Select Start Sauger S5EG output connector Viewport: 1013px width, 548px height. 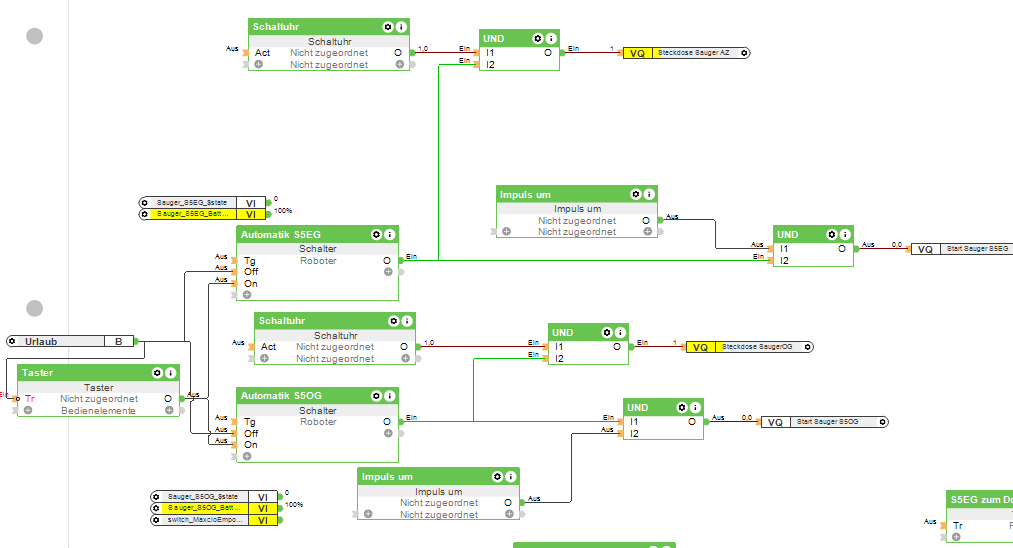click(961, 249)
